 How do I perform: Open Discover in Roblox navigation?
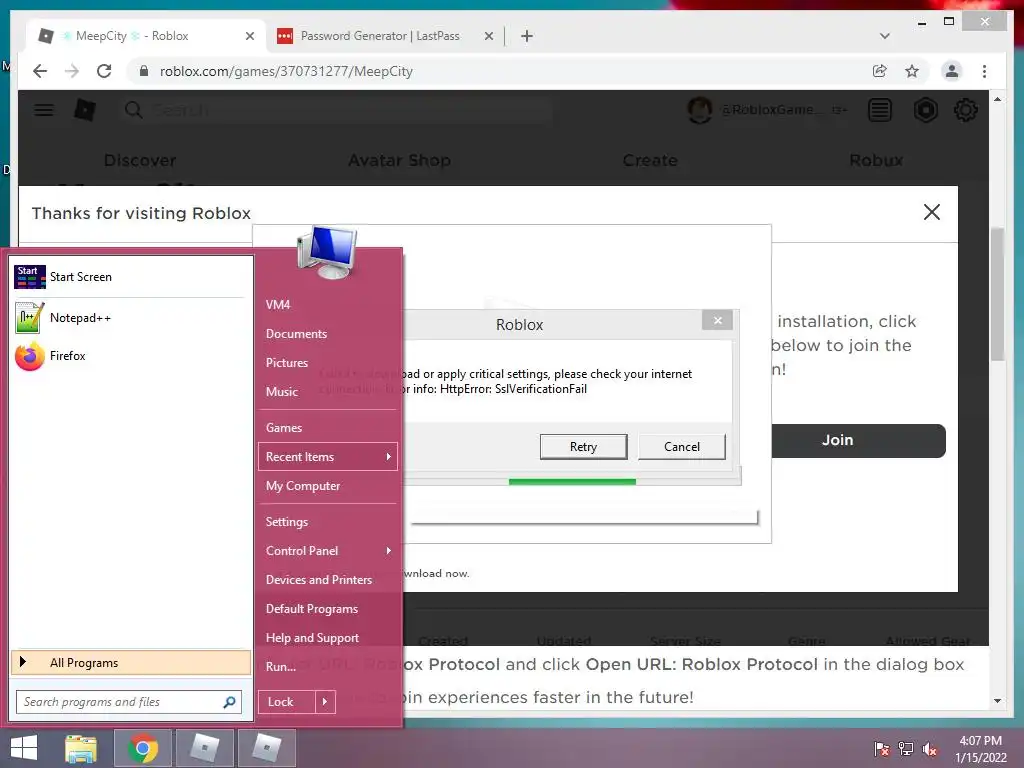click(x=140, y=160)
